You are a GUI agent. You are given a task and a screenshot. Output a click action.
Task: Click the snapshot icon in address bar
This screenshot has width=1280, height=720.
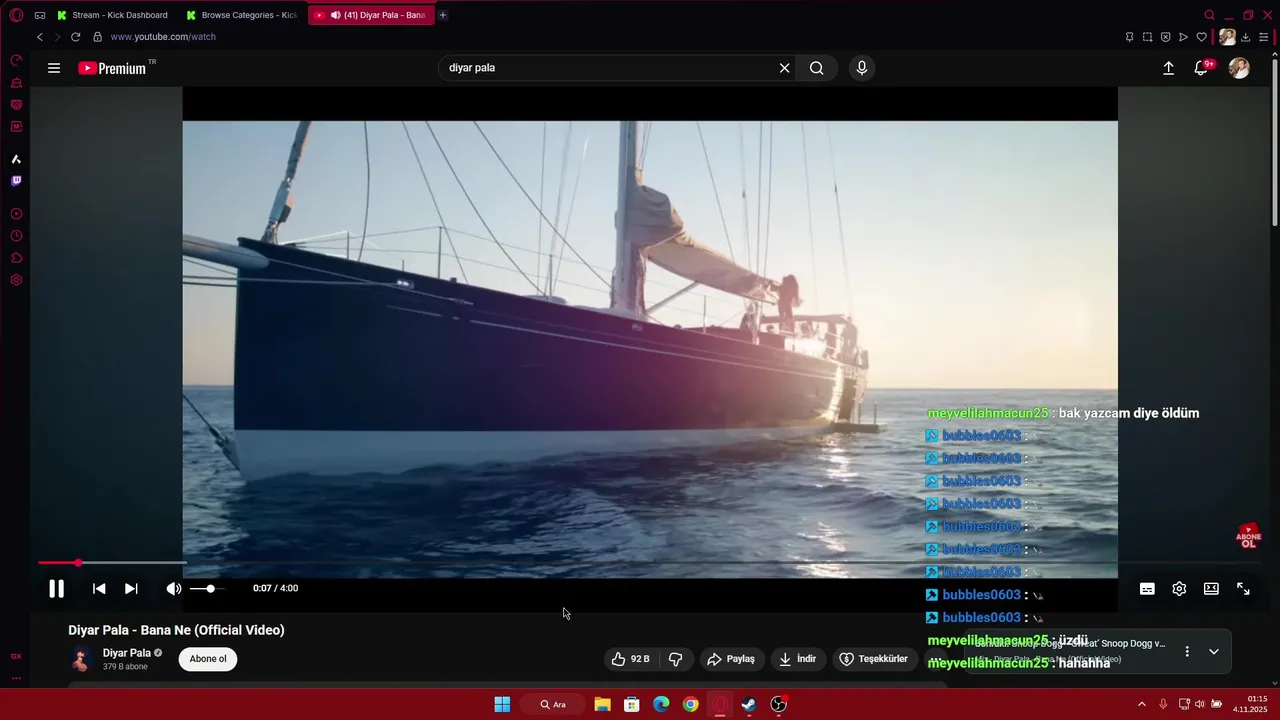coord(1147,37)
